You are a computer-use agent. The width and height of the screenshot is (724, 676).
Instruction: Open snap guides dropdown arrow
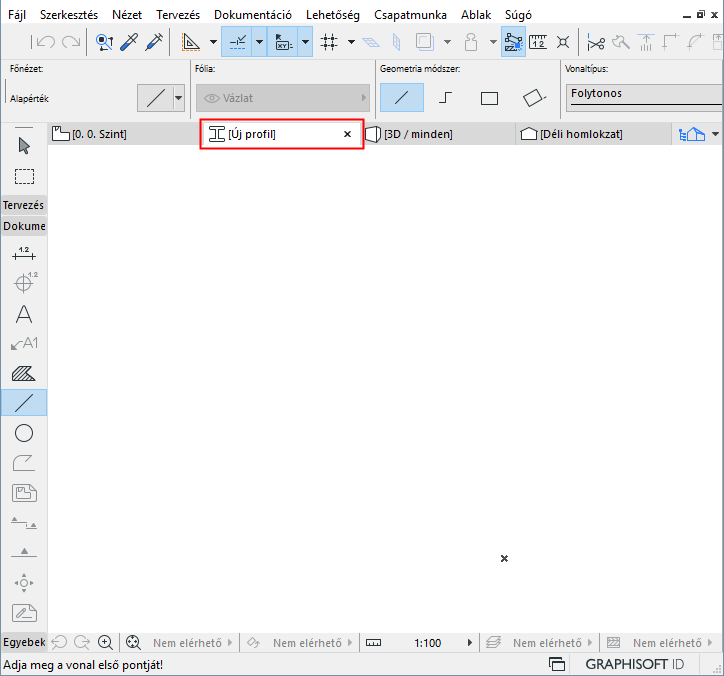click(x=259, y=42)
